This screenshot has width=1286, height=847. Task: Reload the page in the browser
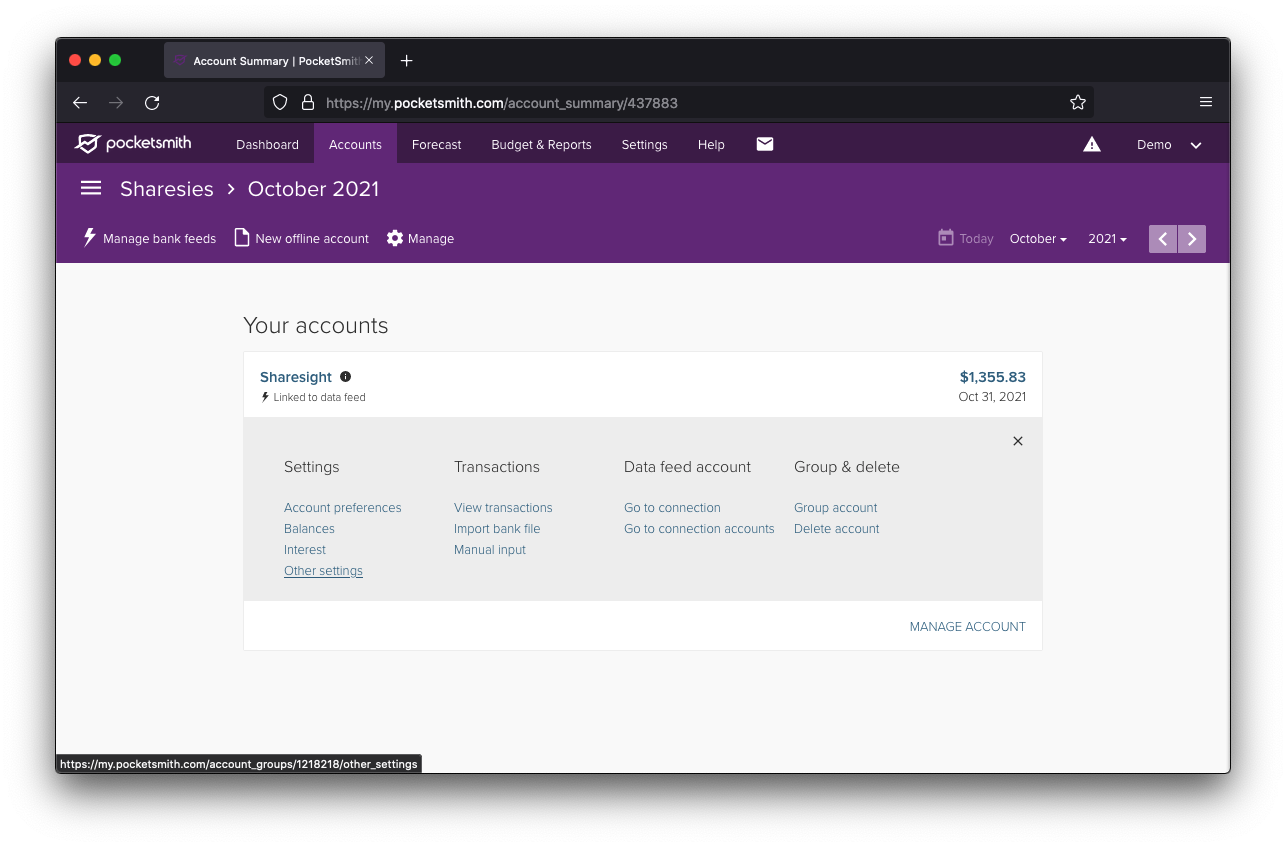pyautogui.click(x=152, y=102)
